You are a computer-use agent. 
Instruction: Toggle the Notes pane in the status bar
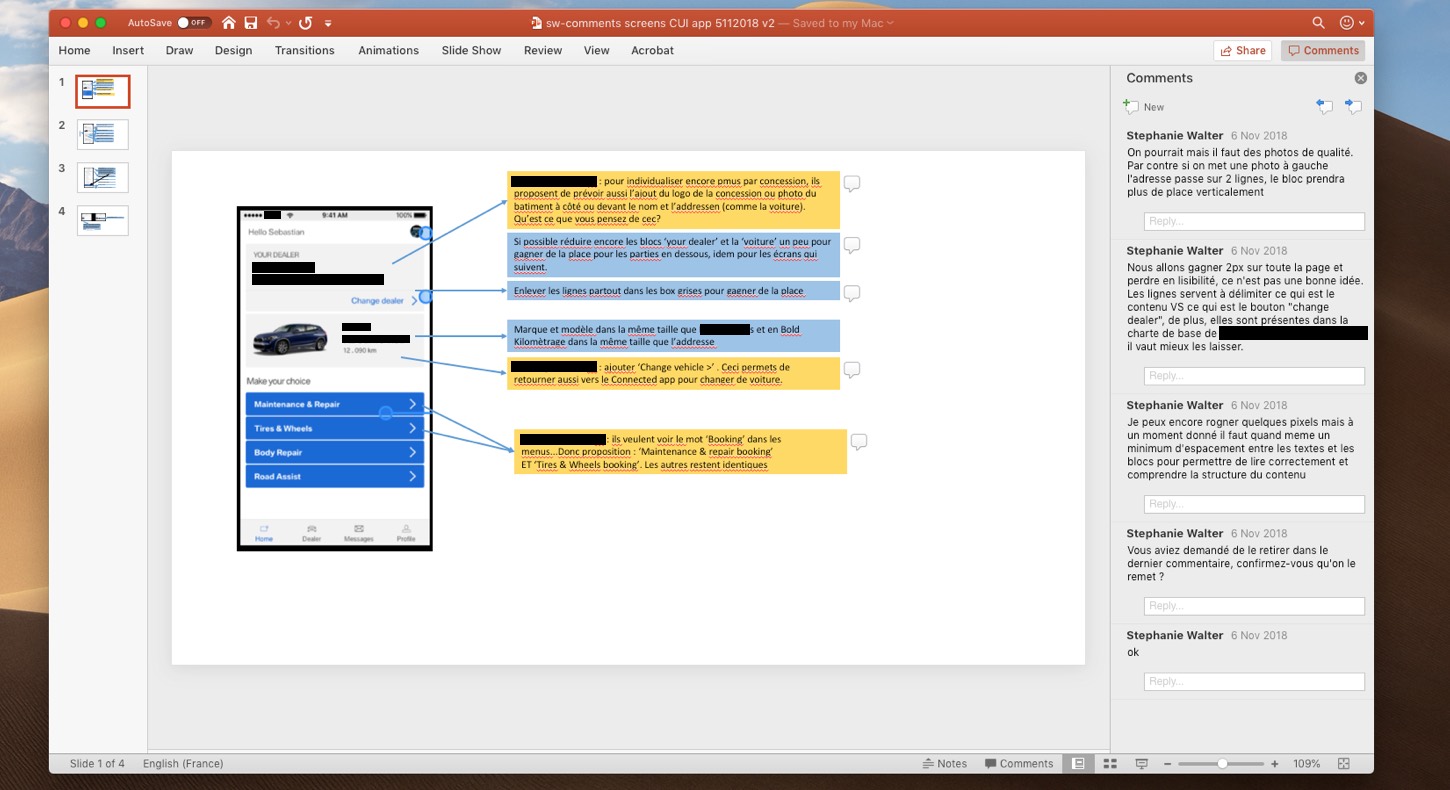point(944,763)
